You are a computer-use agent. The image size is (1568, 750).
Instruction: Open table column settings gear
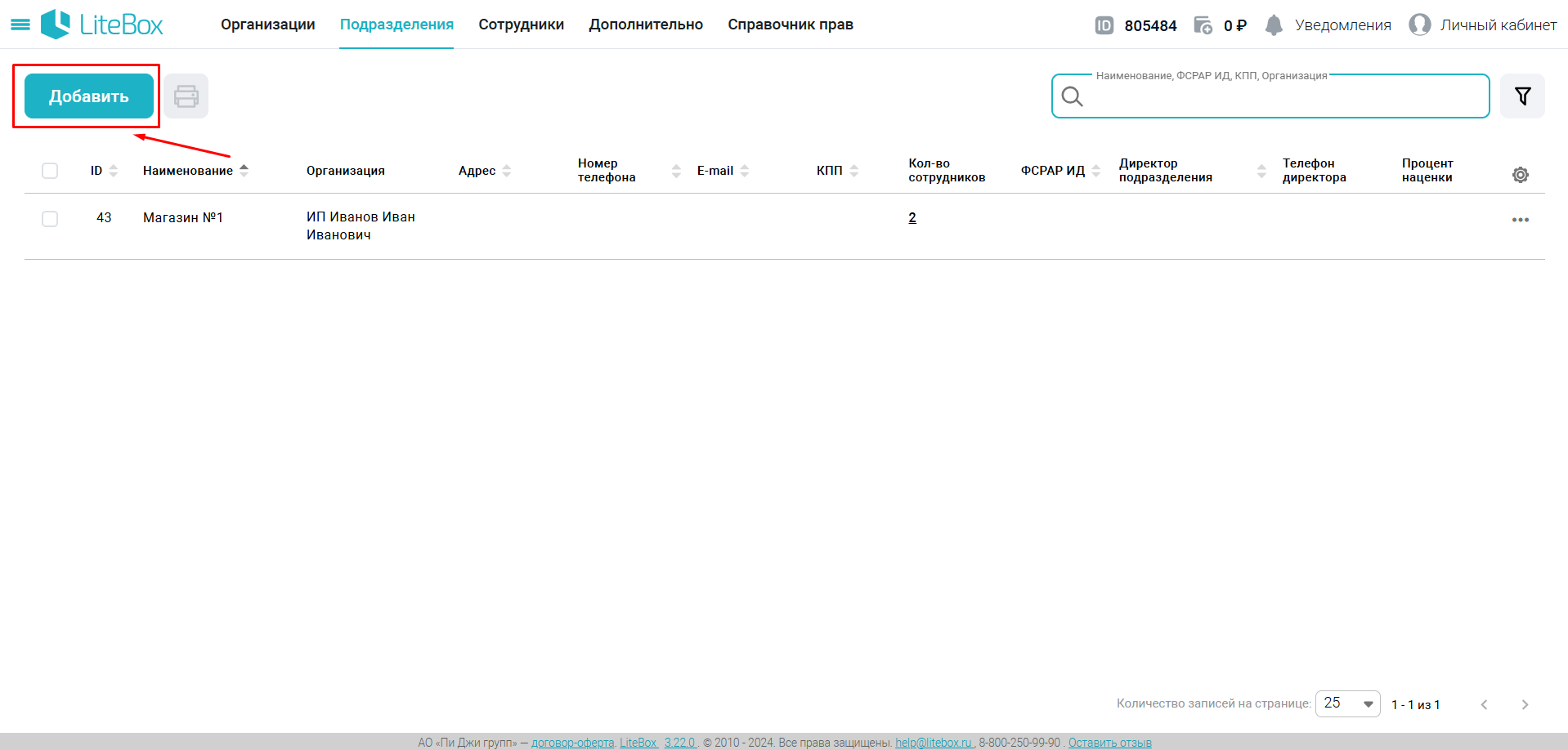click(x=1521, y=175)
